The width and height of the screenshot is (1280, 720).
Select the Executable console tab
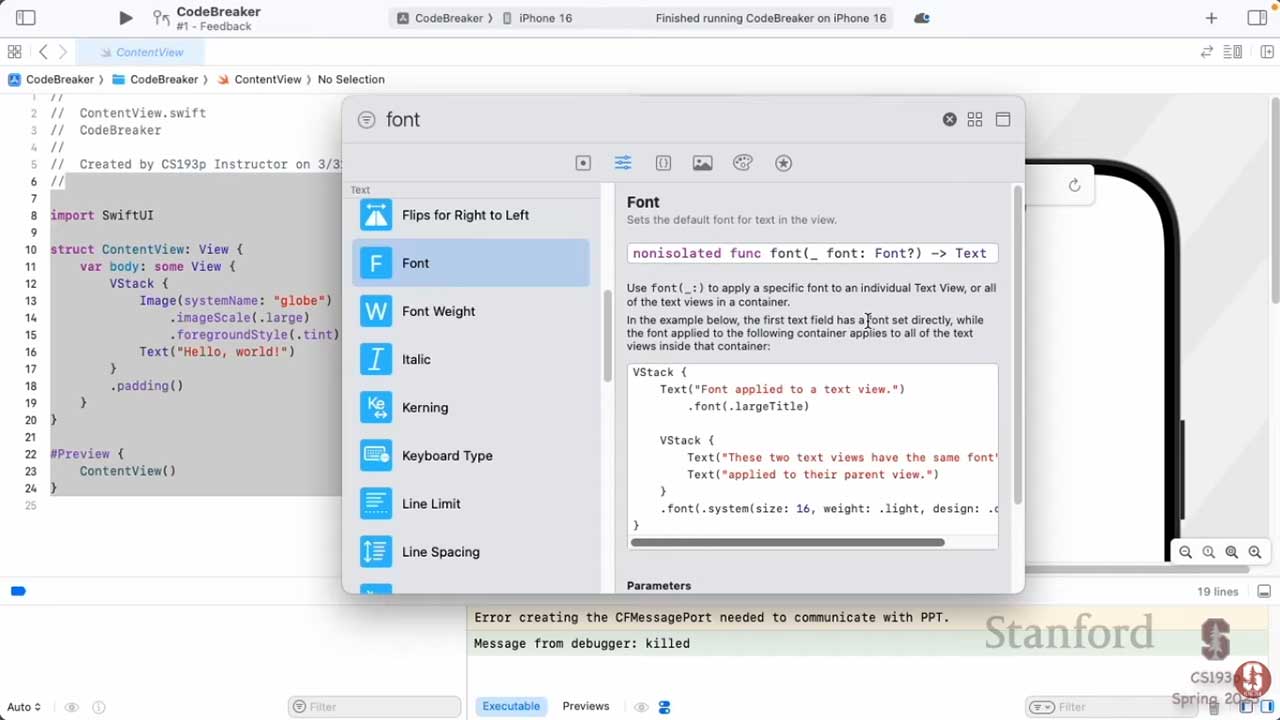pyautogui.click(x=511, y=706)
